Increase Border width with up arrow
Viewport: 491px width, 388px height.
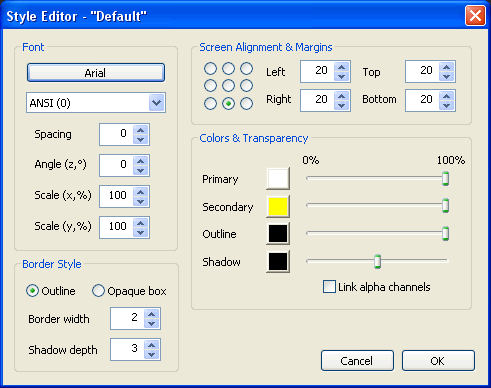152,314
